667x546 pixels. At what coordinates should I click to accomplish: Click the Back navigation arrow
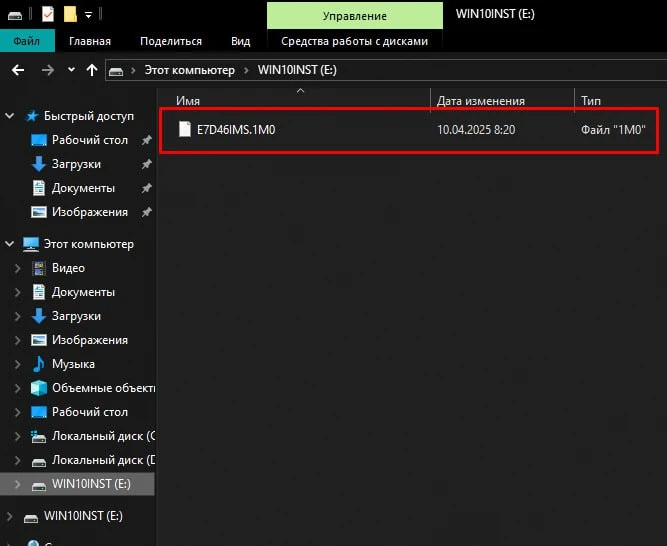pyautogui.click(x=17, y=70)
